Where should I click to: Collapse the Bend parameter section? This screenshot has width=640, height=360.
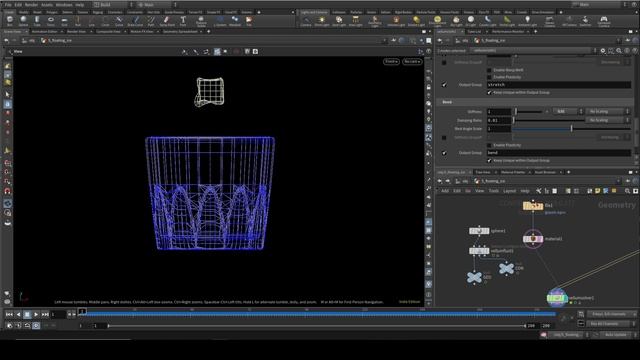click(x=447, y=102)
